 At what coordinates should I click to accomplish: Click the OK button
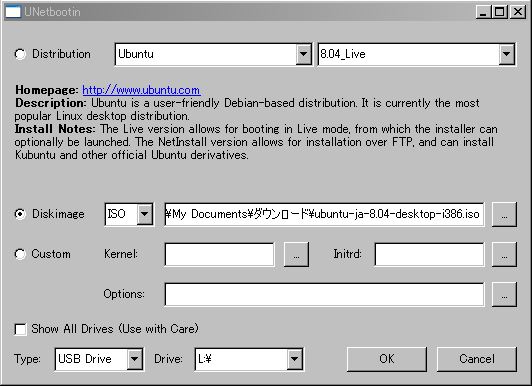[x=387, y=359]
